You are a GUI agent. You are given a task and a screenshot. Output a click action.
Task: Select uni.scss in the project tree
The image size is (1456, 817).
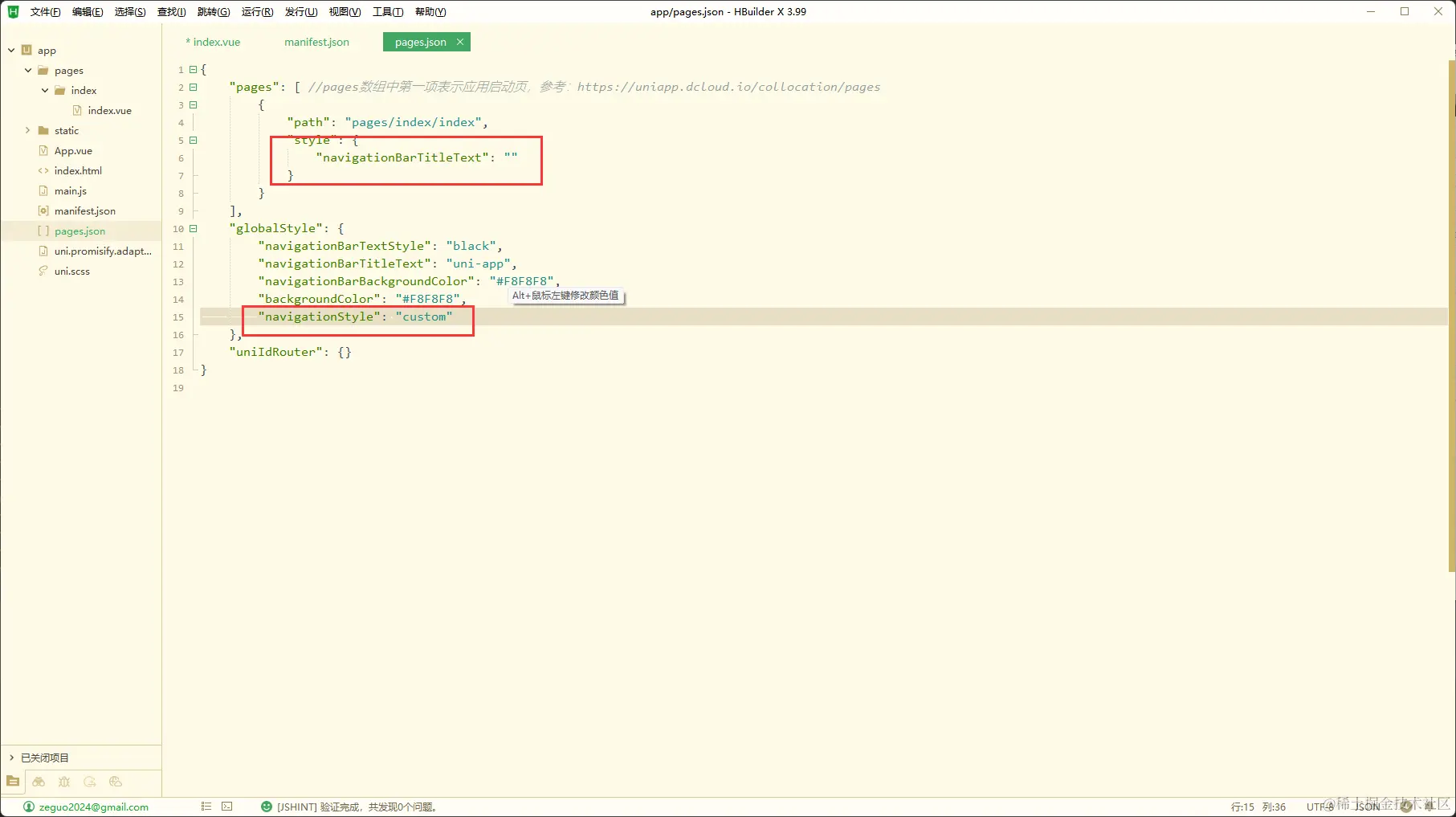coord(72,272)
